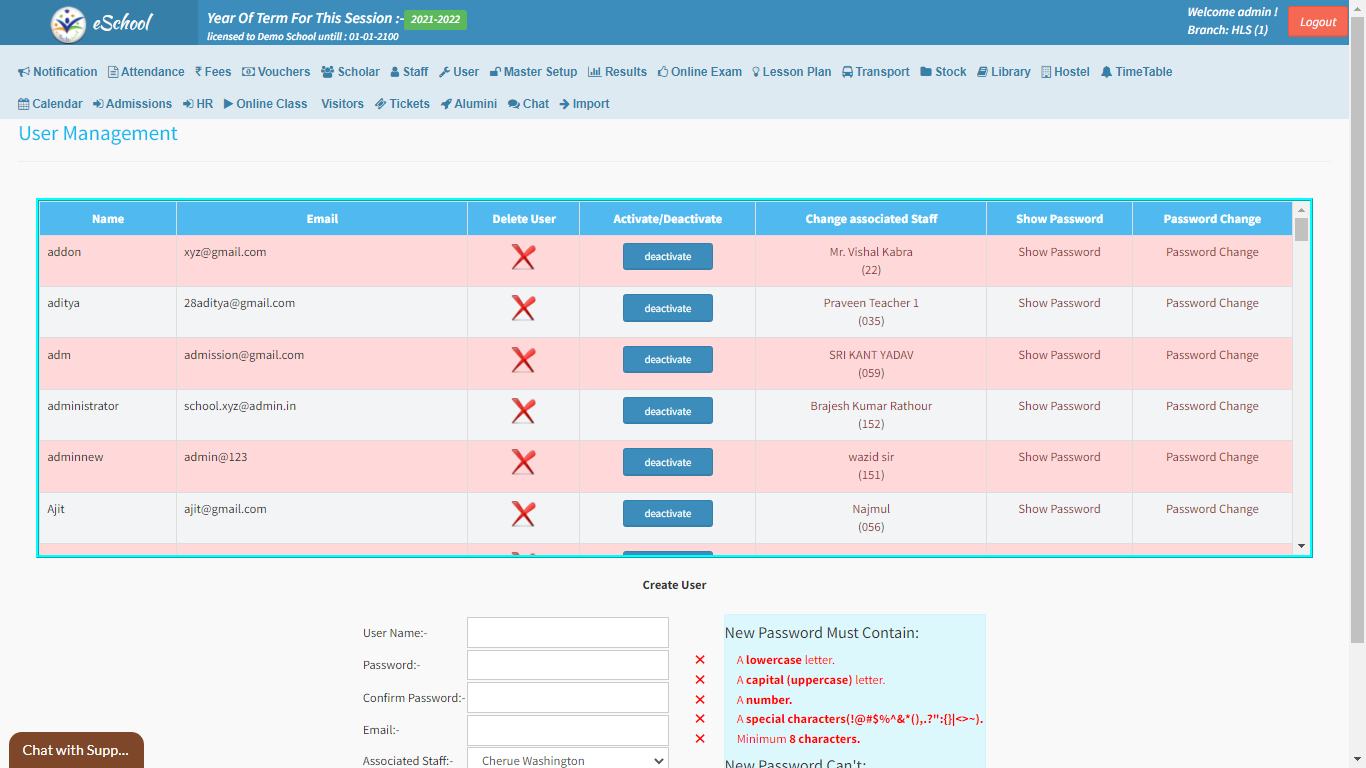Delete the administrator user row
This screenshot has height=768, width=1366.
[523, 411]
